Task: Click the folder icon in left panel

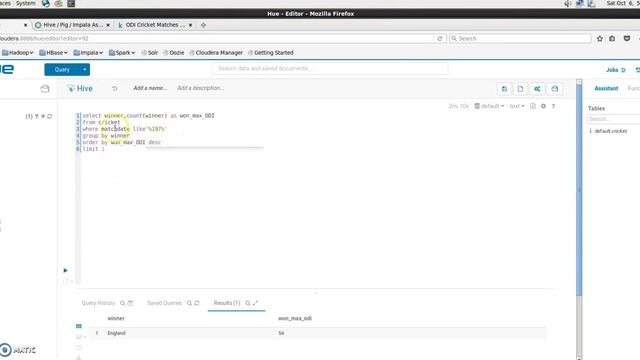Action: tap(45, 89)
